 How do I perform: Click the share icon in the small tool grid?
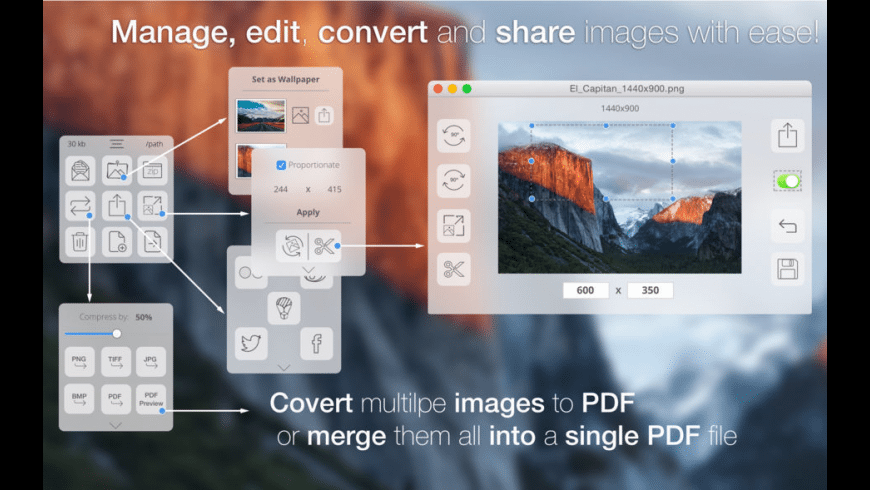(x=117, y=206)
